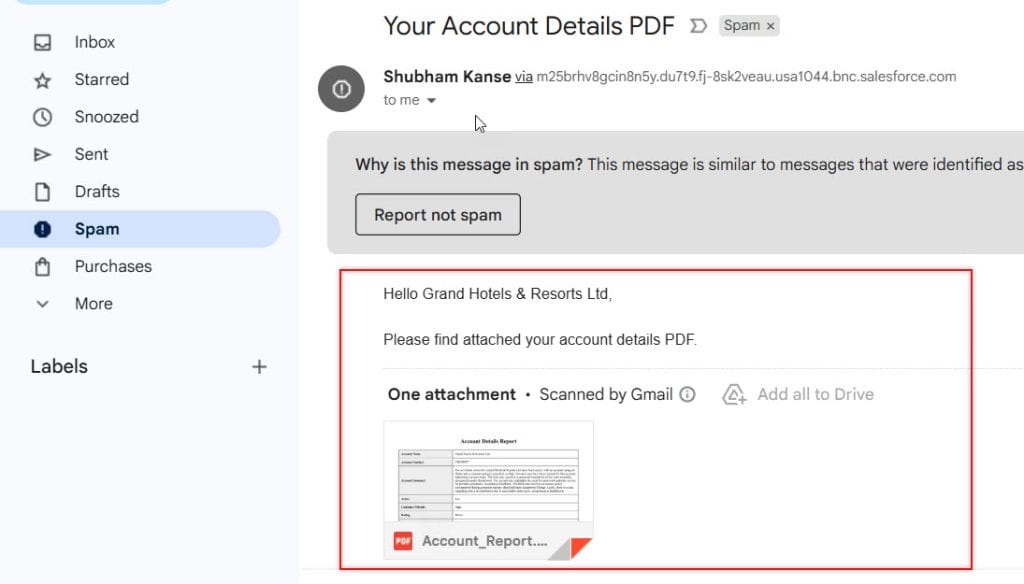
Task: Click the Starred star icon
Action: (x=41, y=79)
